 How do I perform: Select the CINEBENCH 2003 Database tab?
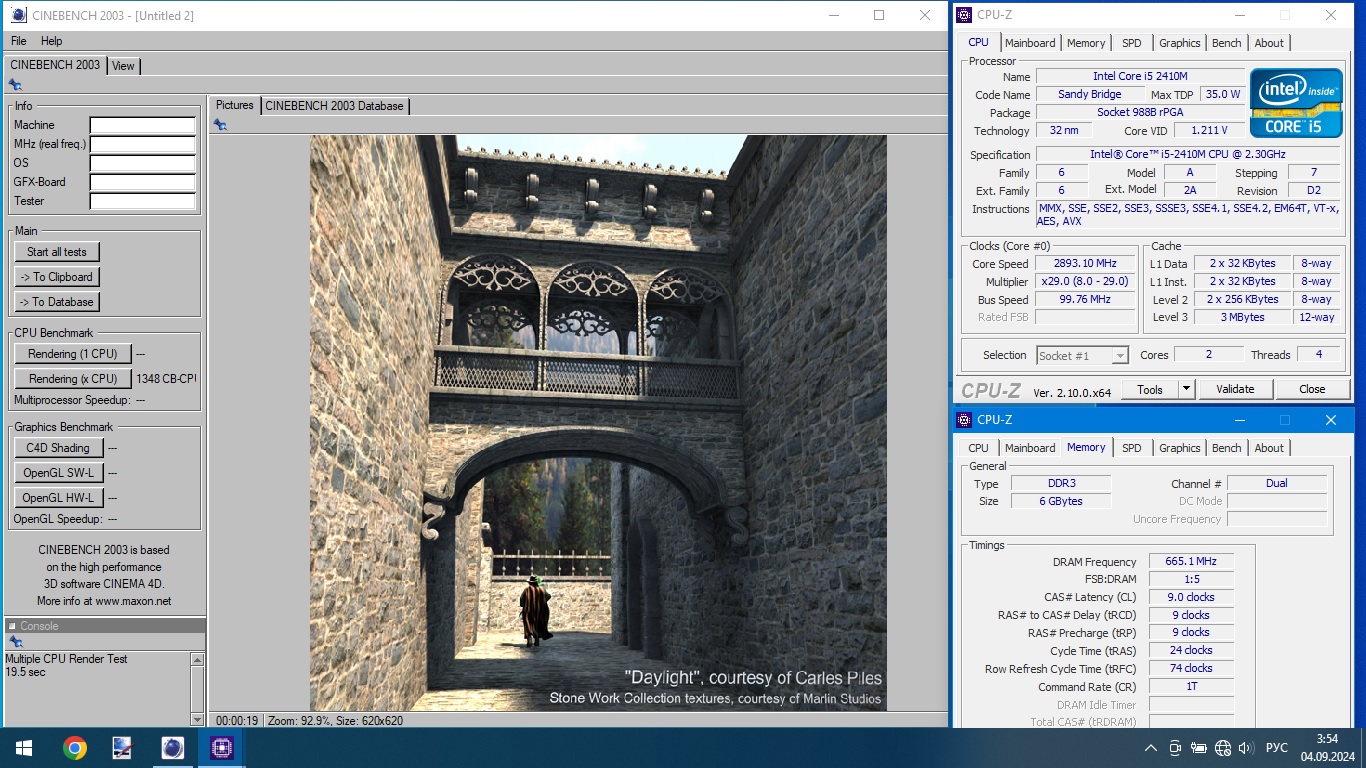[x=334, y=106]
